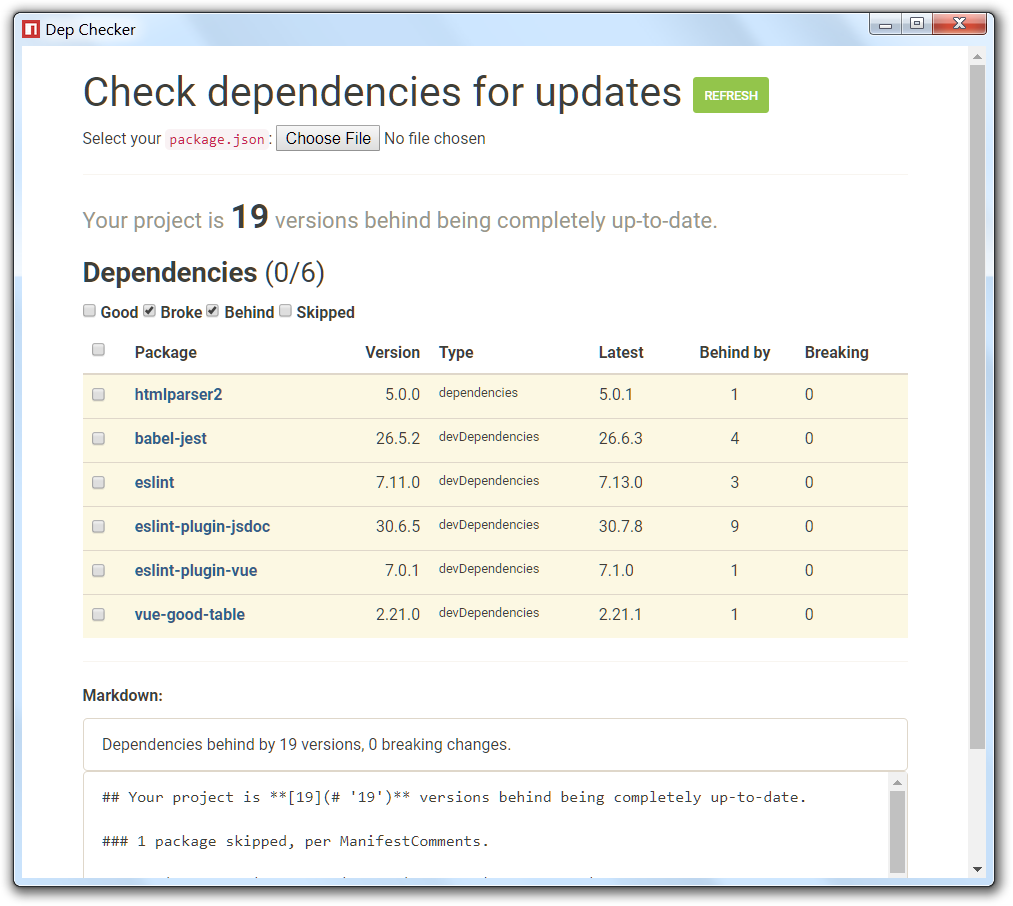Click the Version column header
Image resolution: width=1013 pixels, height=906 pixels.
tap(392, 352)
